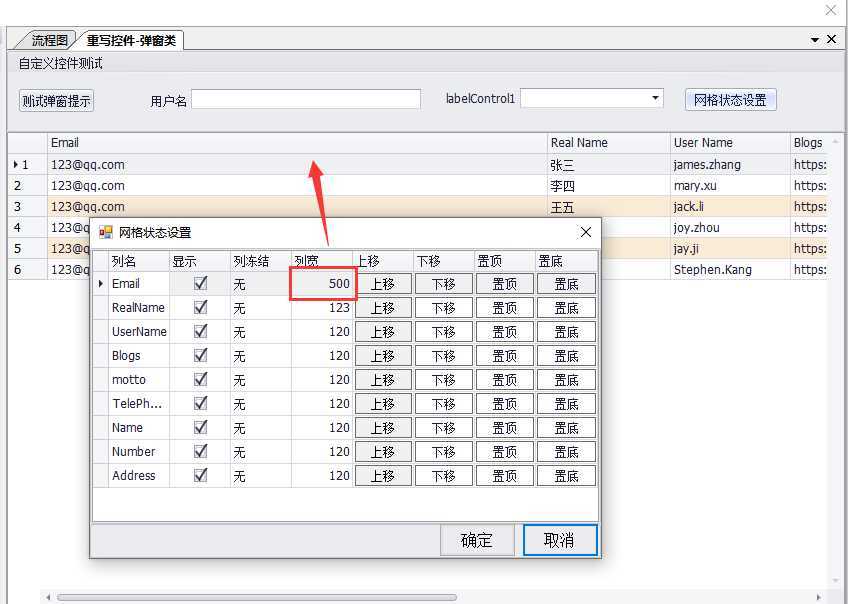Click 下移 for the Blogs row
The width and height of the screenshot is (848, 604).
[443, 356]
